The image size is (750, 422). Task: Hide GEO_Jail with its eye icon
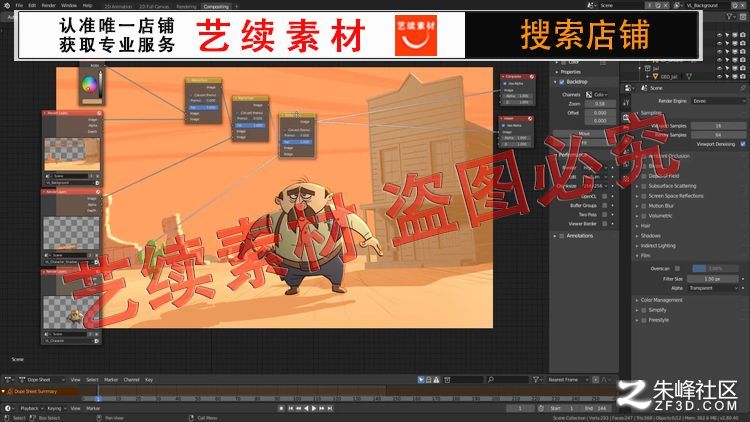(719, 77)
